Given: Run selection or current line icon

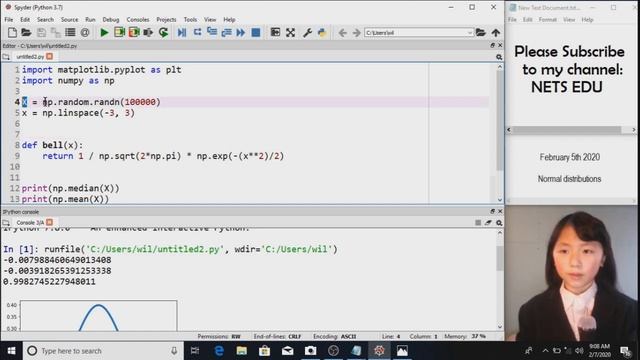Looking at the screenshot, I should pos(148,32).
